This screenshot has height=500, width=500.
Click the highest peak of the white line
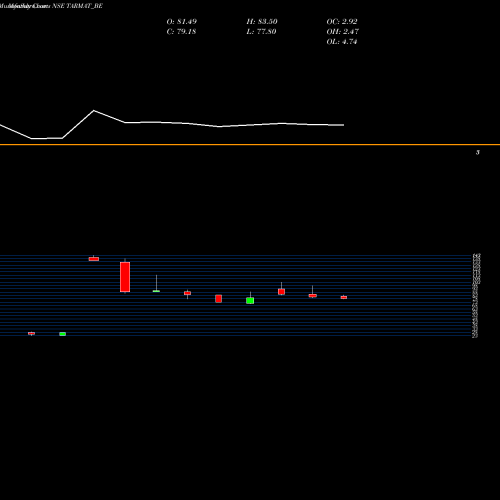94,111
